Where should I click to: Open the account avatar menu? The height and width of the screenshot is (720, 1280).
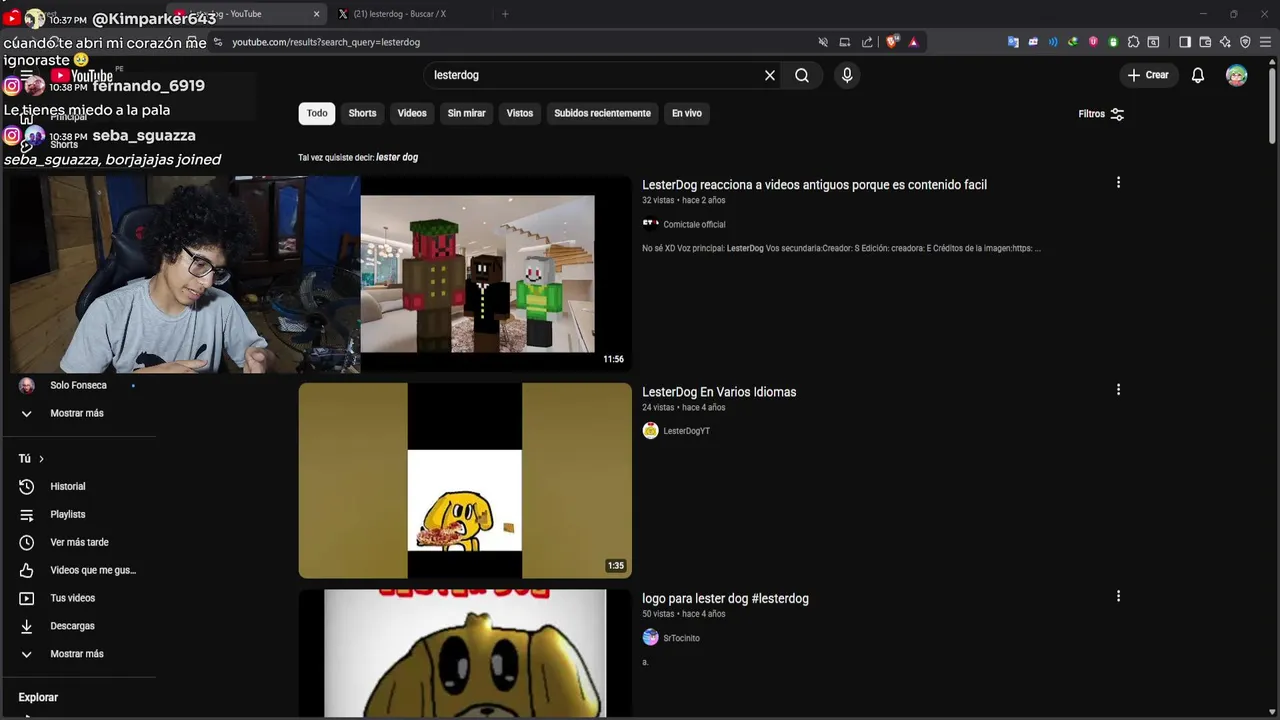[x=1237, y=75]
